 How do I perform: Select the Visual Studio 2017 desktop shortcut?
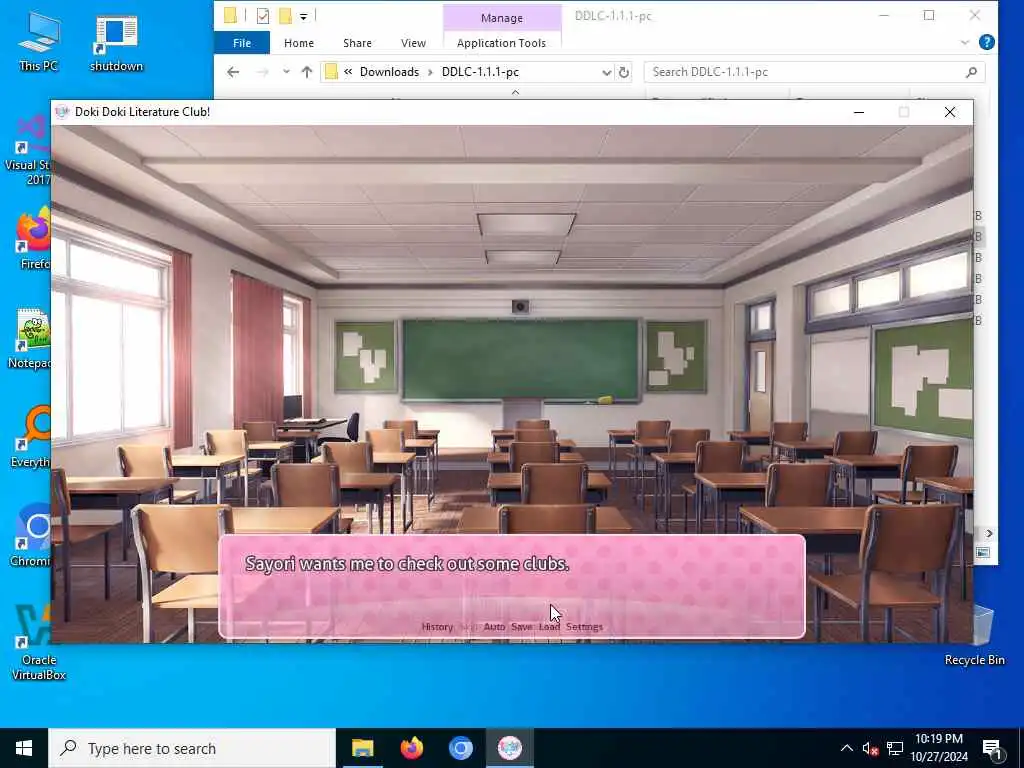tap(29, 152)
